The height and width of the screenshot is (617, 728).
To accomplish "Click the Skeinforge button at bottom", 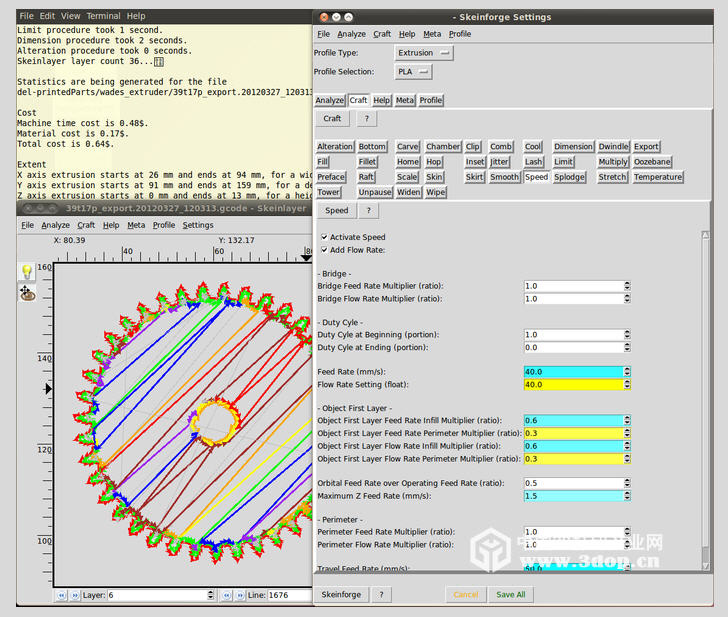I will click(341, 595).
